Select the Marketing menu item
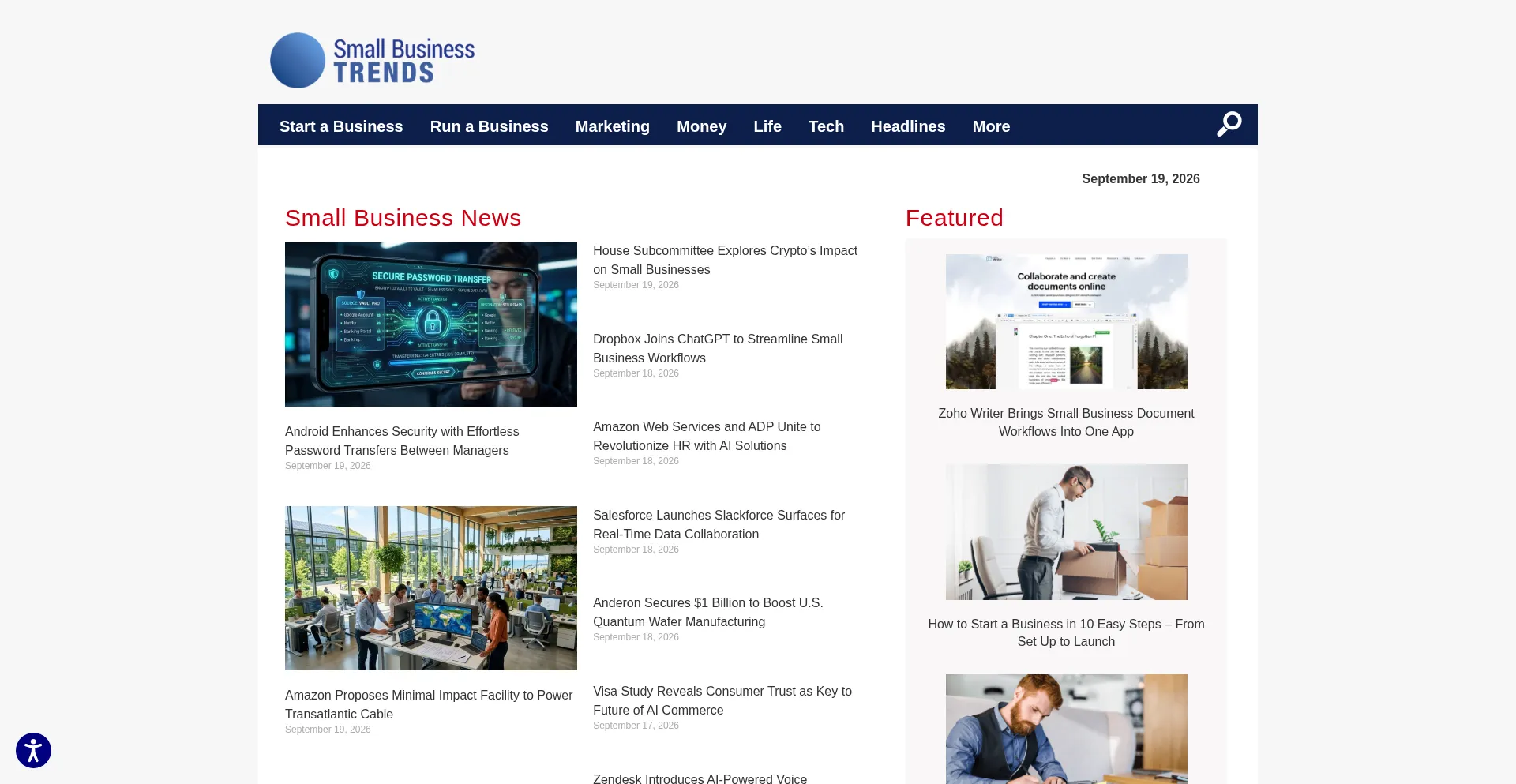The height and width of the screenshot is (784, 1516). click(612, 126)
